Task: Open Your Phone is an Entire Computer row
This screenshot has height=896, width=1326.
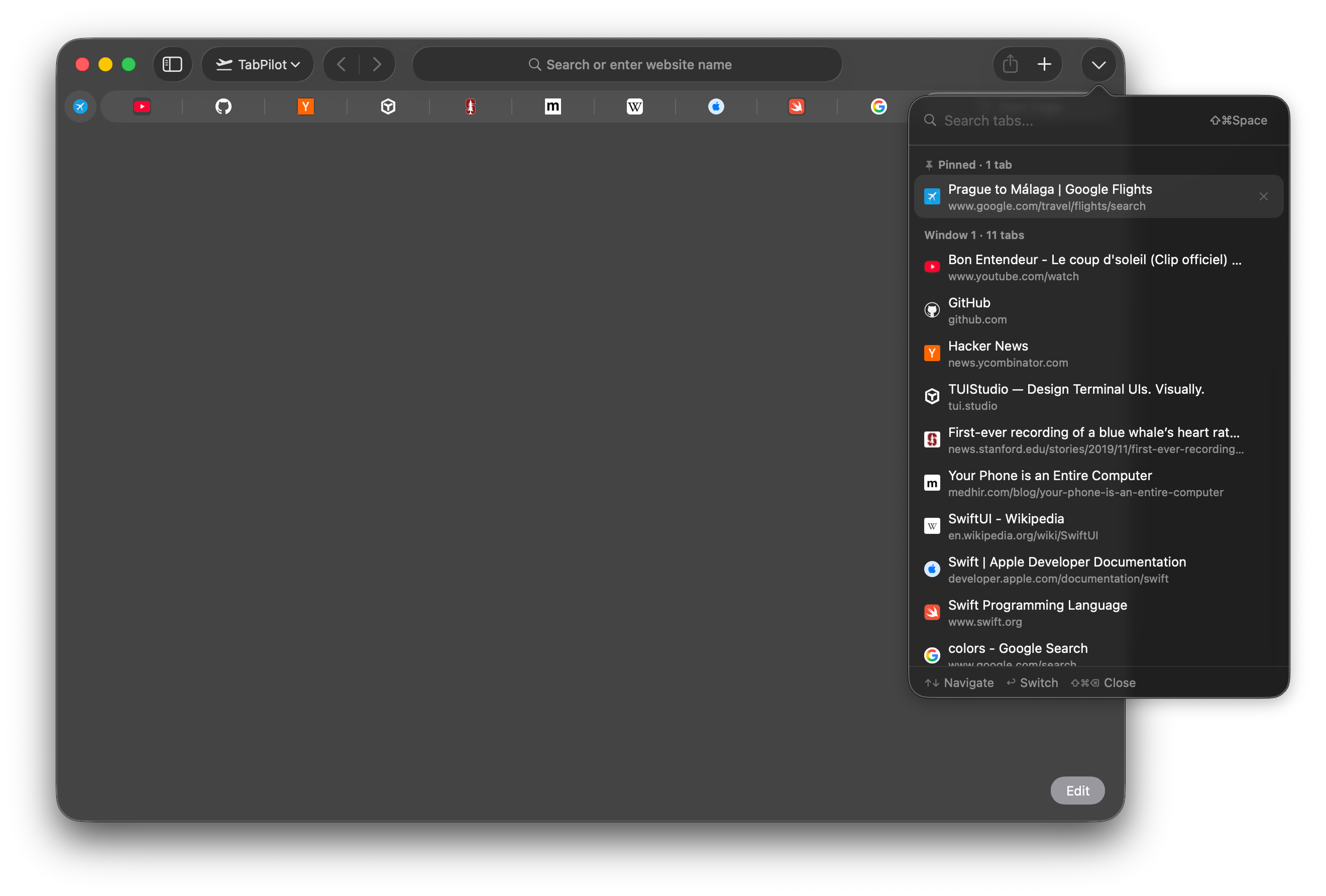Action: [1098, 483]
